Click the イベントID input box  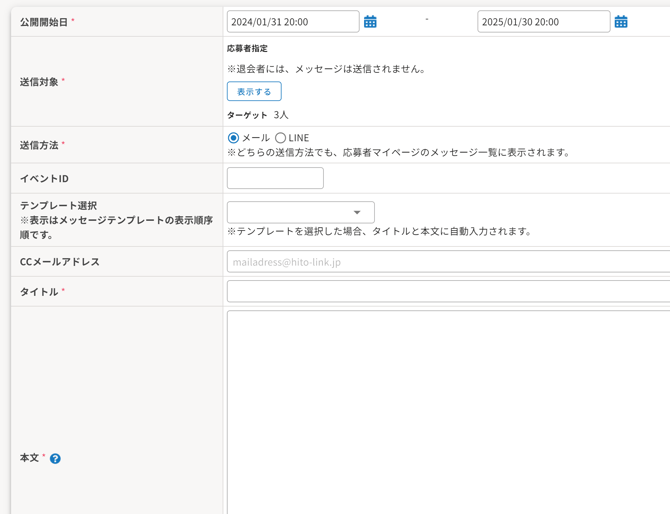tap(275, 178)
